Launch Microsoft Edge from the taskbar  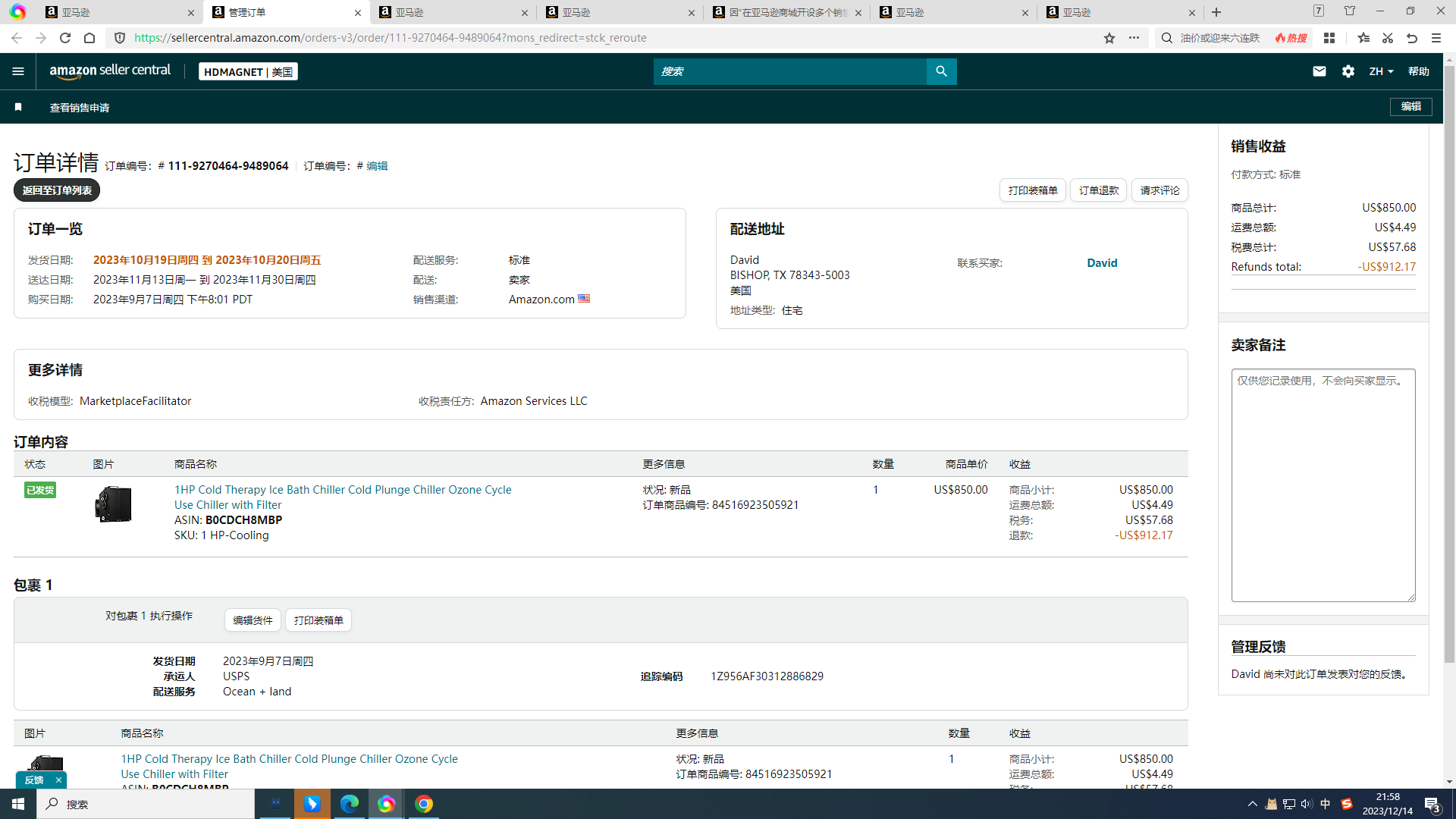point(350,804)
